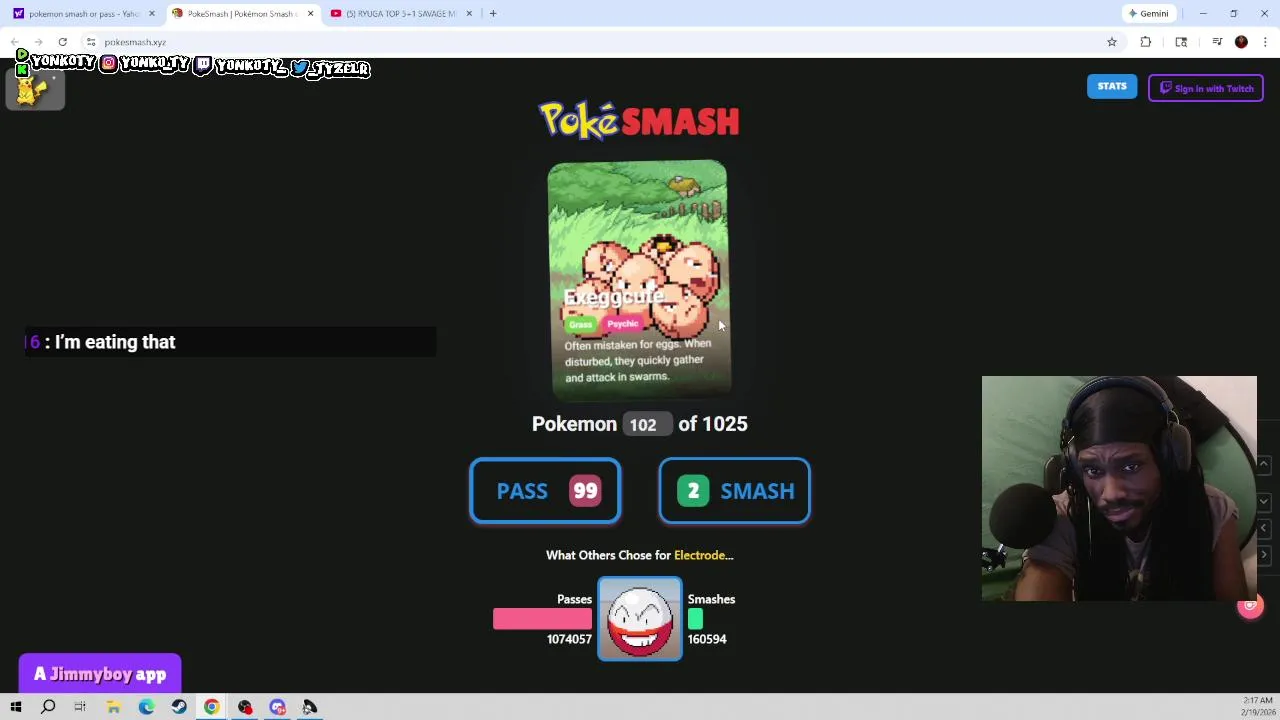Viewport: 1280px width, 720px height.
Task: Edit the Pokémon number field showing 102
Action: [647, 424]
